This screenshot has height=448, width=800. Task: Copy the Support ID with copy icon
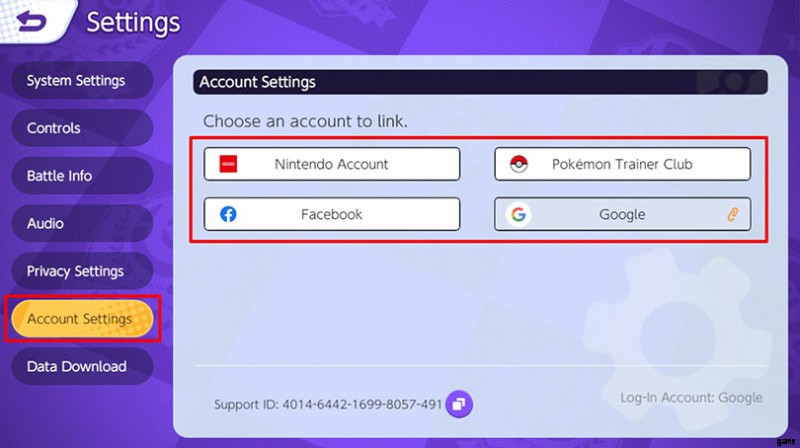(x=459, y=404)
